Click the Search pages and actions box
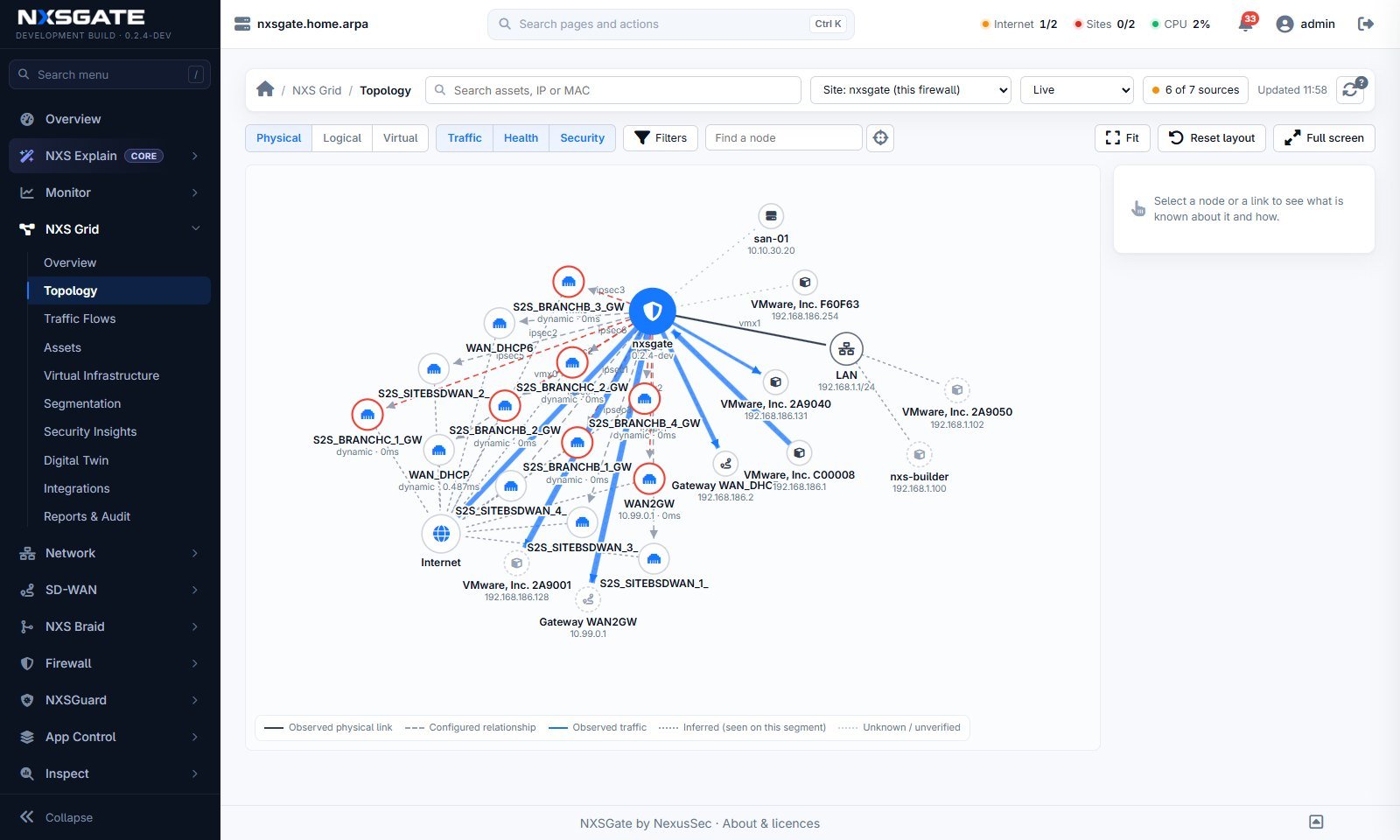1400x840 pixels. point(671,24)
